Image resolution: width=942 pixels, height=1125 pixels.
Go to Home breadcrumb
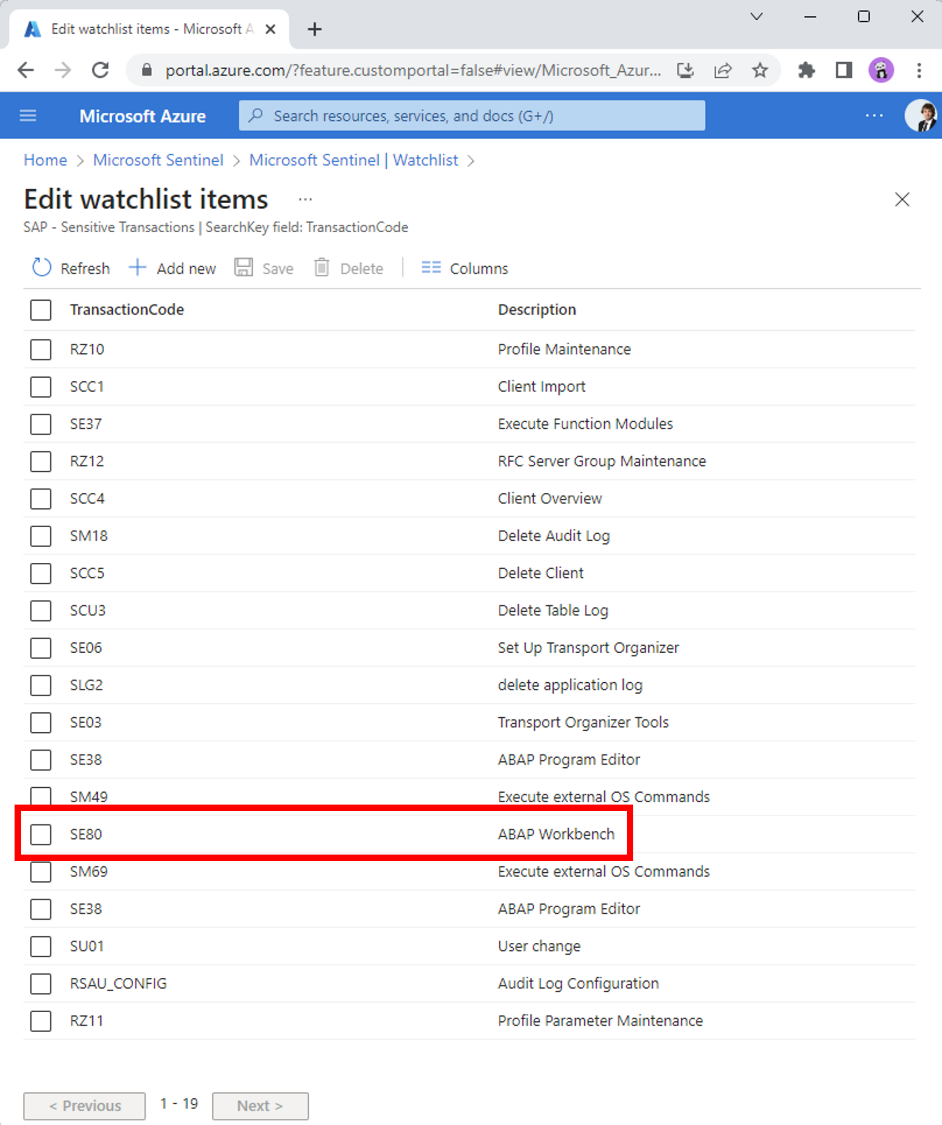click(45, 160)
